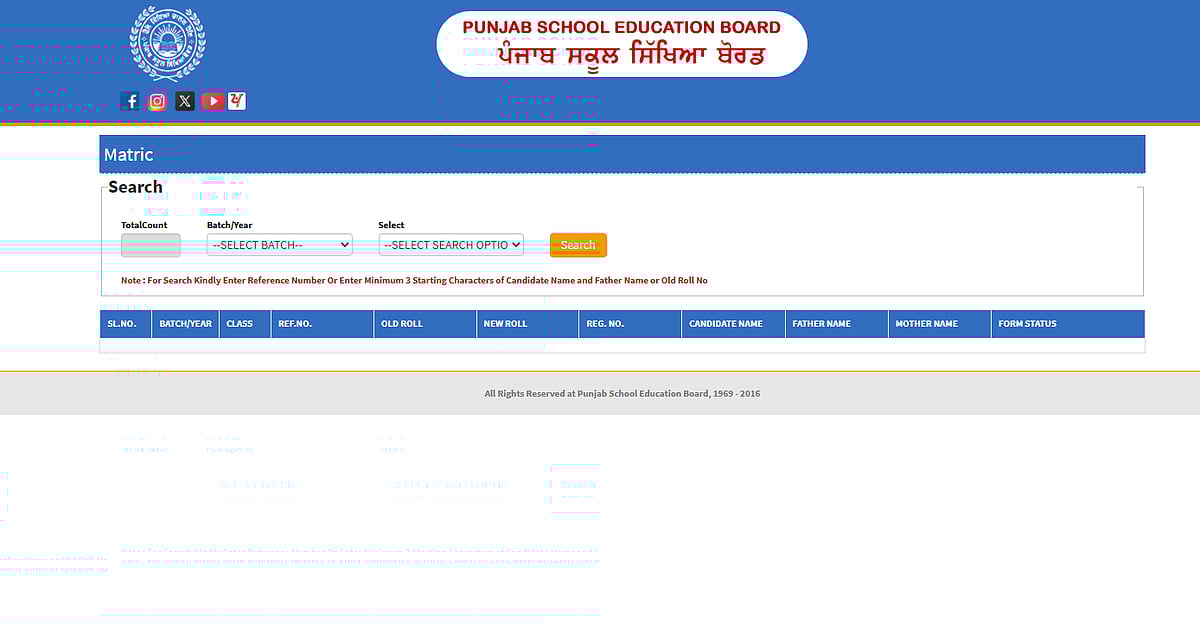Open the Instagram profile icon

[x=158, y=101]
